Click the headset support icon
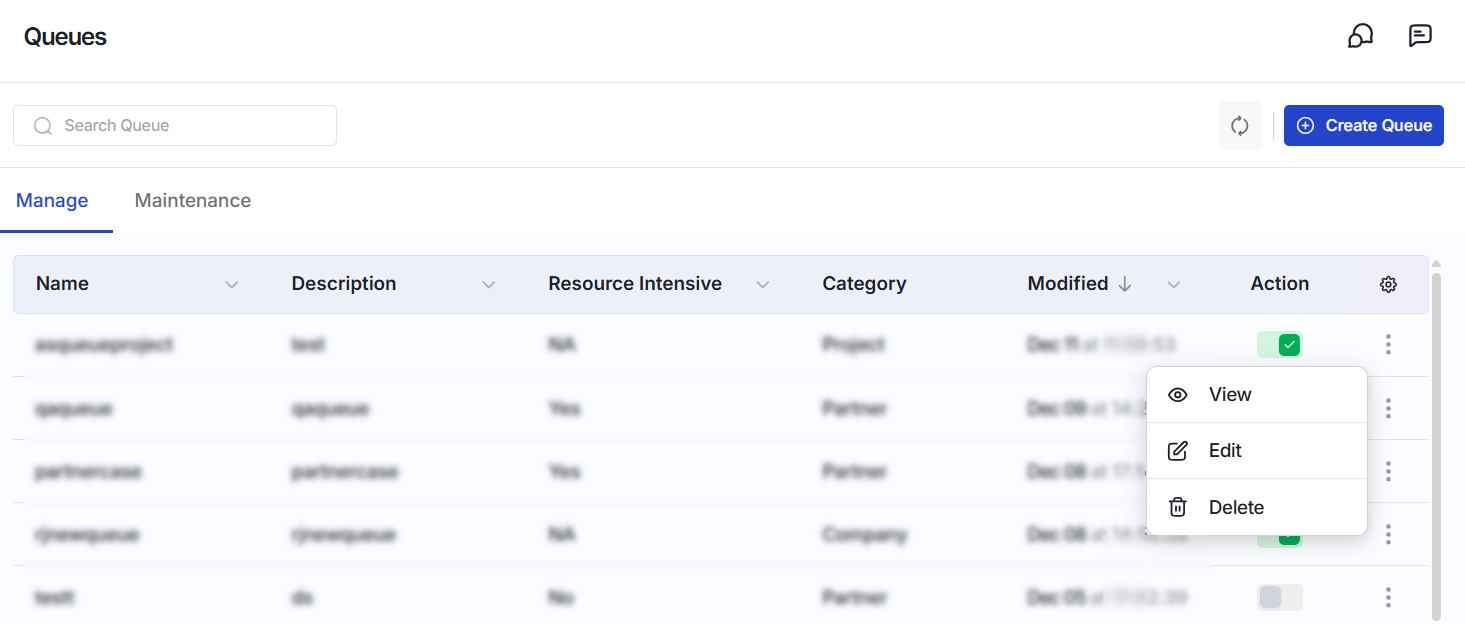The width and height of the screenshot is (1465, 624). (x=1360, y=36)
